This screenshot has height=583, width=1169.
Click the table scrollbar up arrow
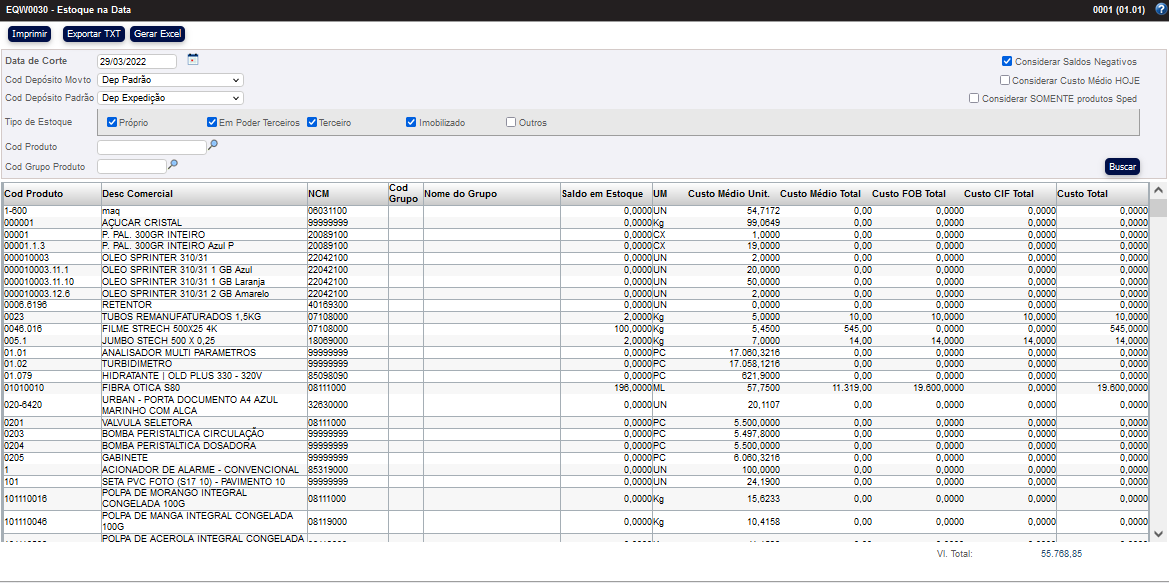[1158, 190]
